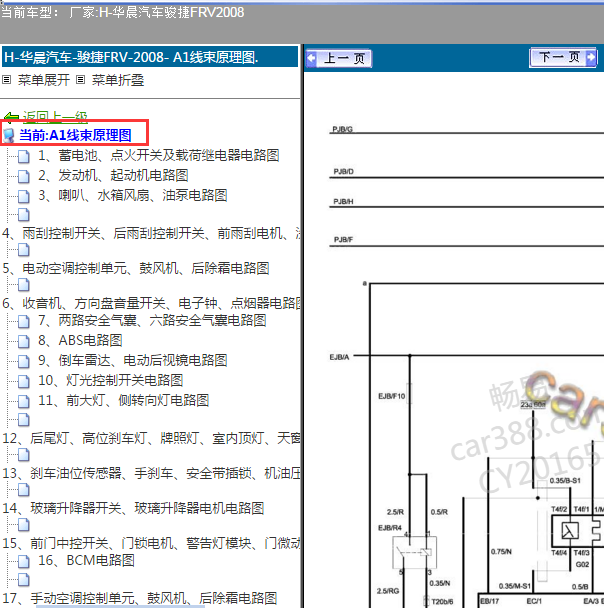Open 9、倒车雷达、电动后视镜电路图
The width and height of the screenshot is (604, 608).
pos(133,360)
